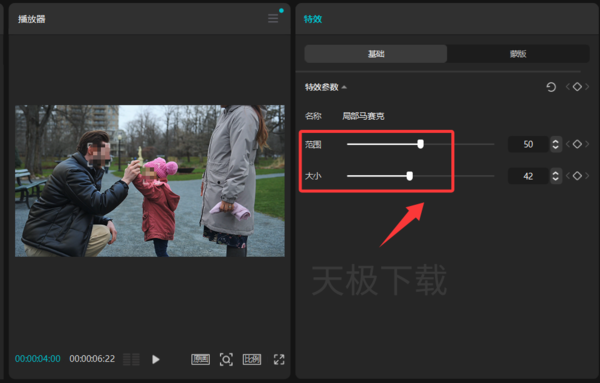
Task: Enter fullscreen preview mode
Action: click(x=279, y=359)
